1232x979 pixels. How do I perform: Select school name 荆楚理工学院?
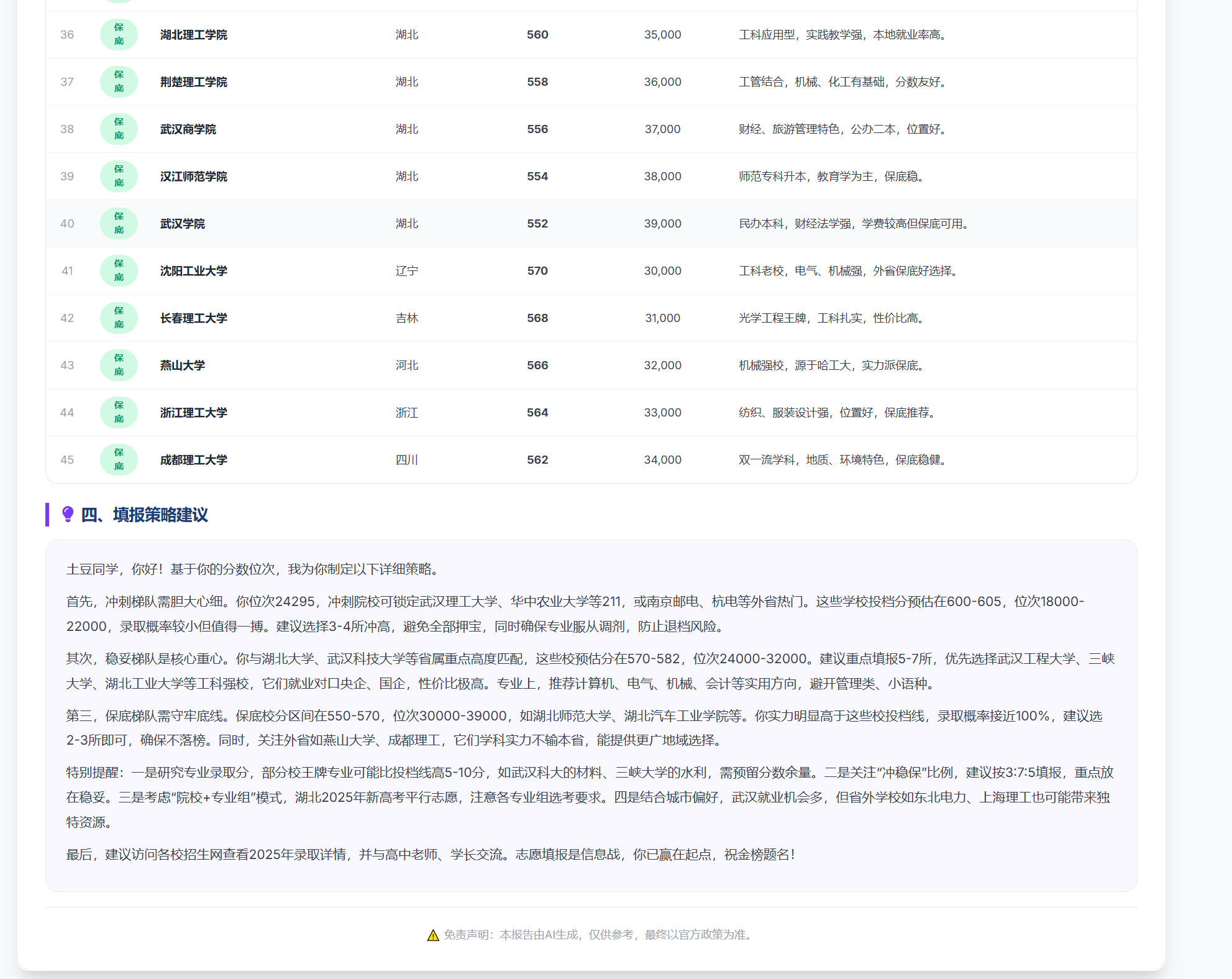tap(194, 82)
